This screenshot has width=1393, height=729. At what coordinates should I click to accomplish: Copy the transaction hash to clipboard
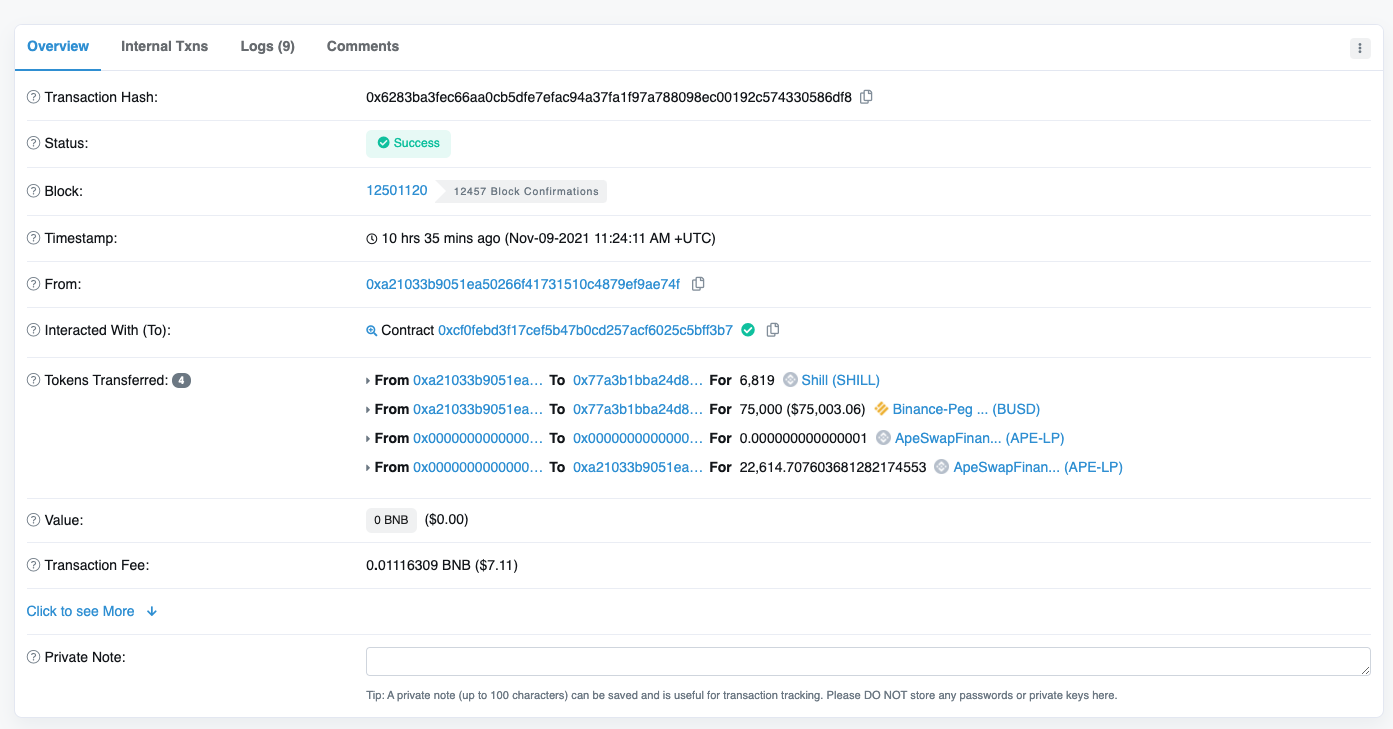point(867,97)
